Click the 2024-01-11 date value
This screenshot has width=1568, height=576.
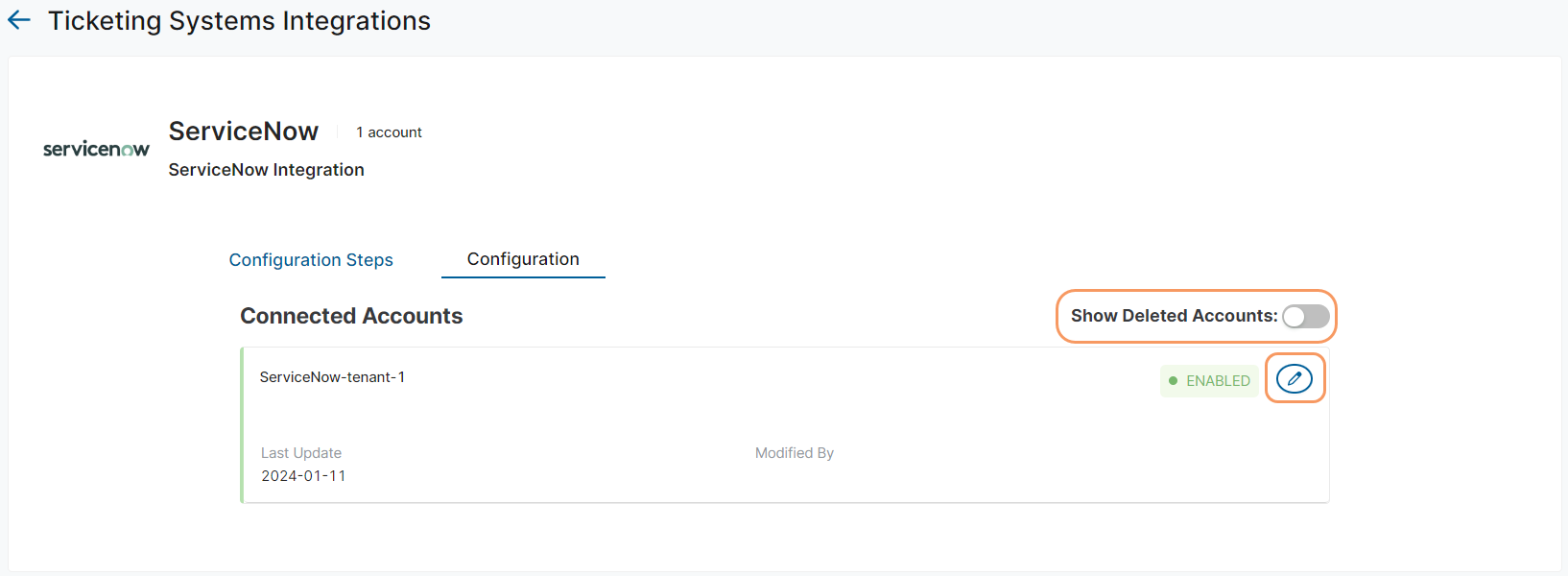303,476
